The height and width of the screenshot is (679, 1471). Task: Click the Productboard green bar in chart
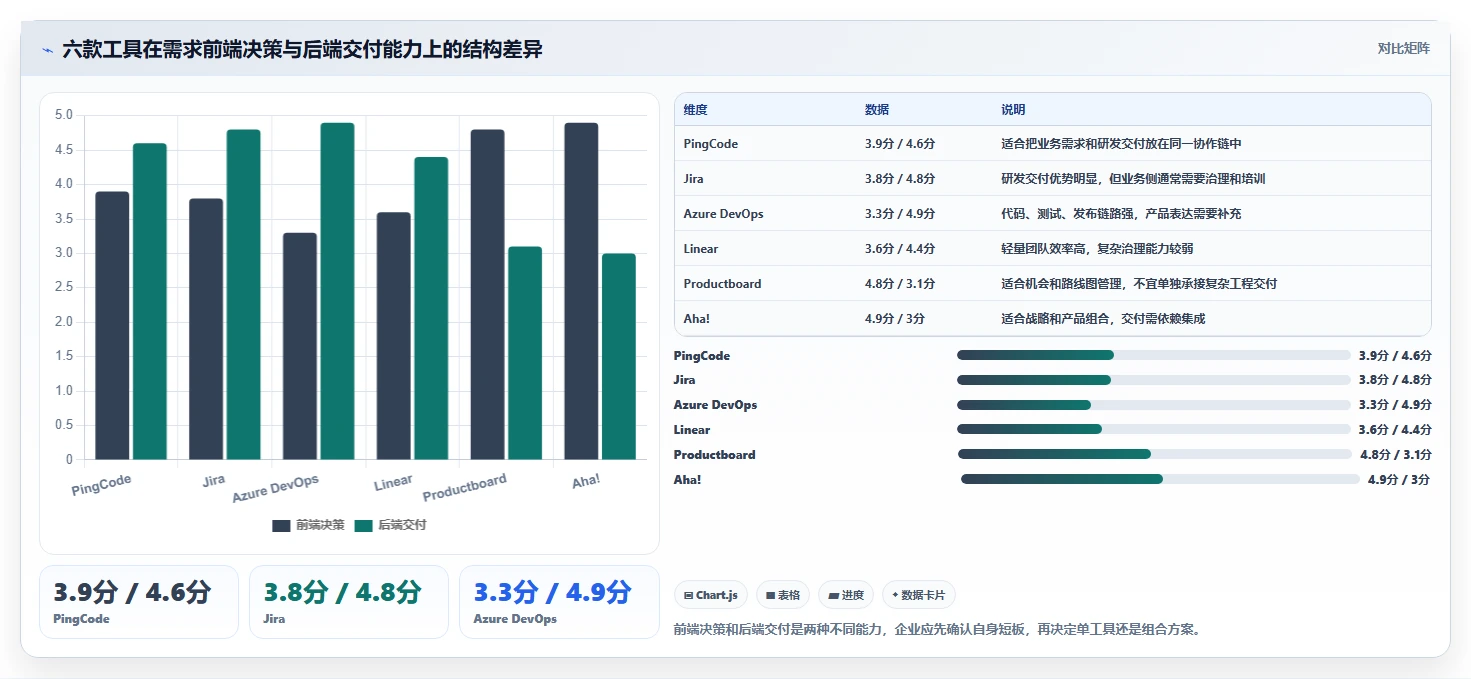525,353
